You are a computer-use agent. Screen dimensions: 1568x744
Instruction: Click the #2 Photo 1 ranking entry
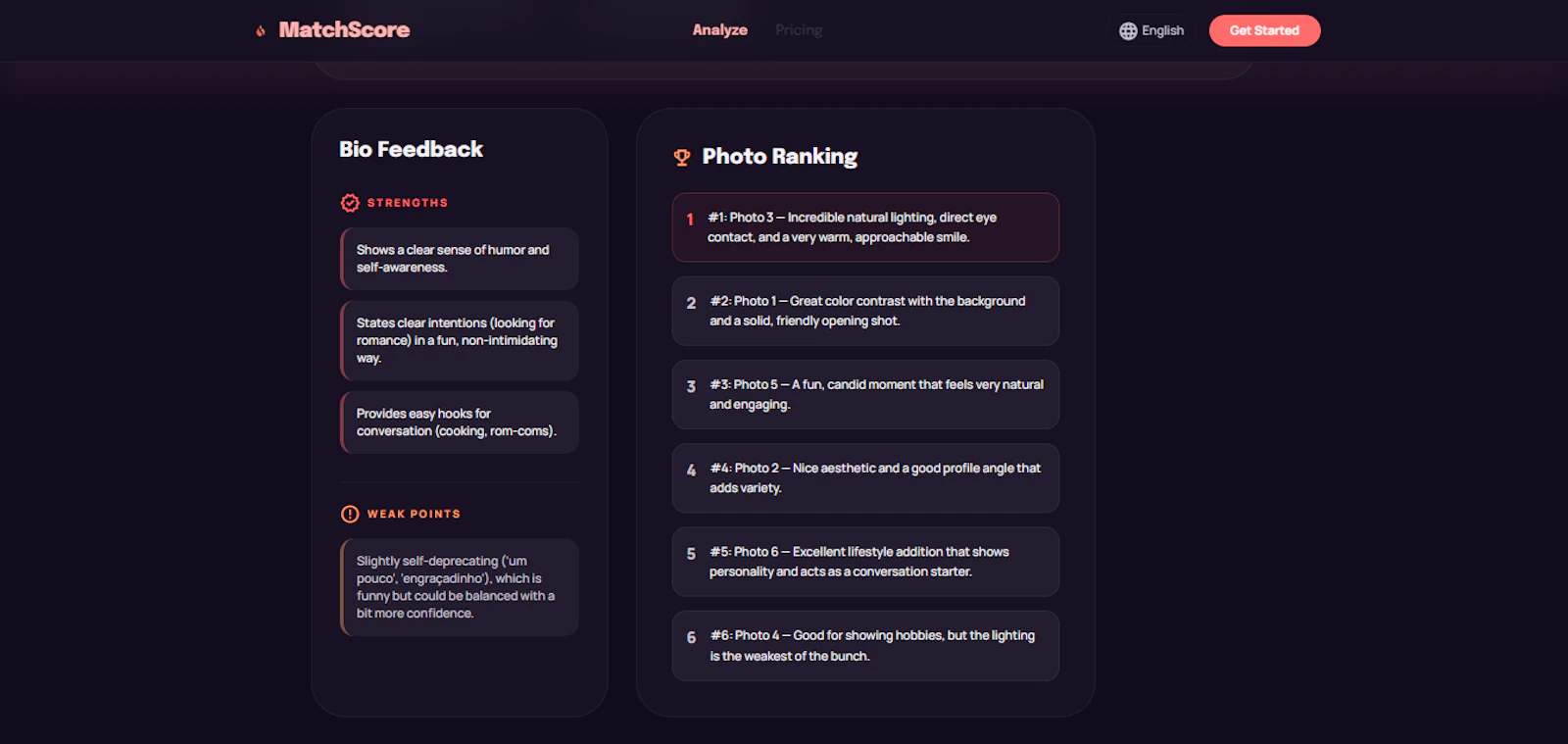[865, 311]
